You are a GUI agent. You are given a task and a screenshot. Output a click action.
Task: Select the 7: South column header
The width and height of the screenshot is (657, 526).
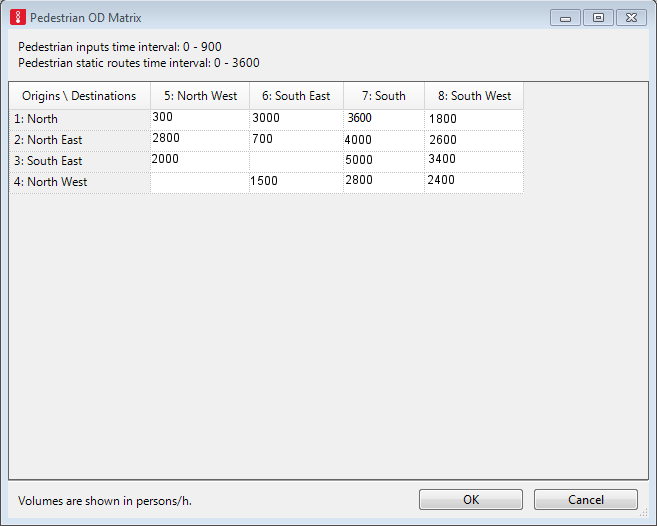384,96
